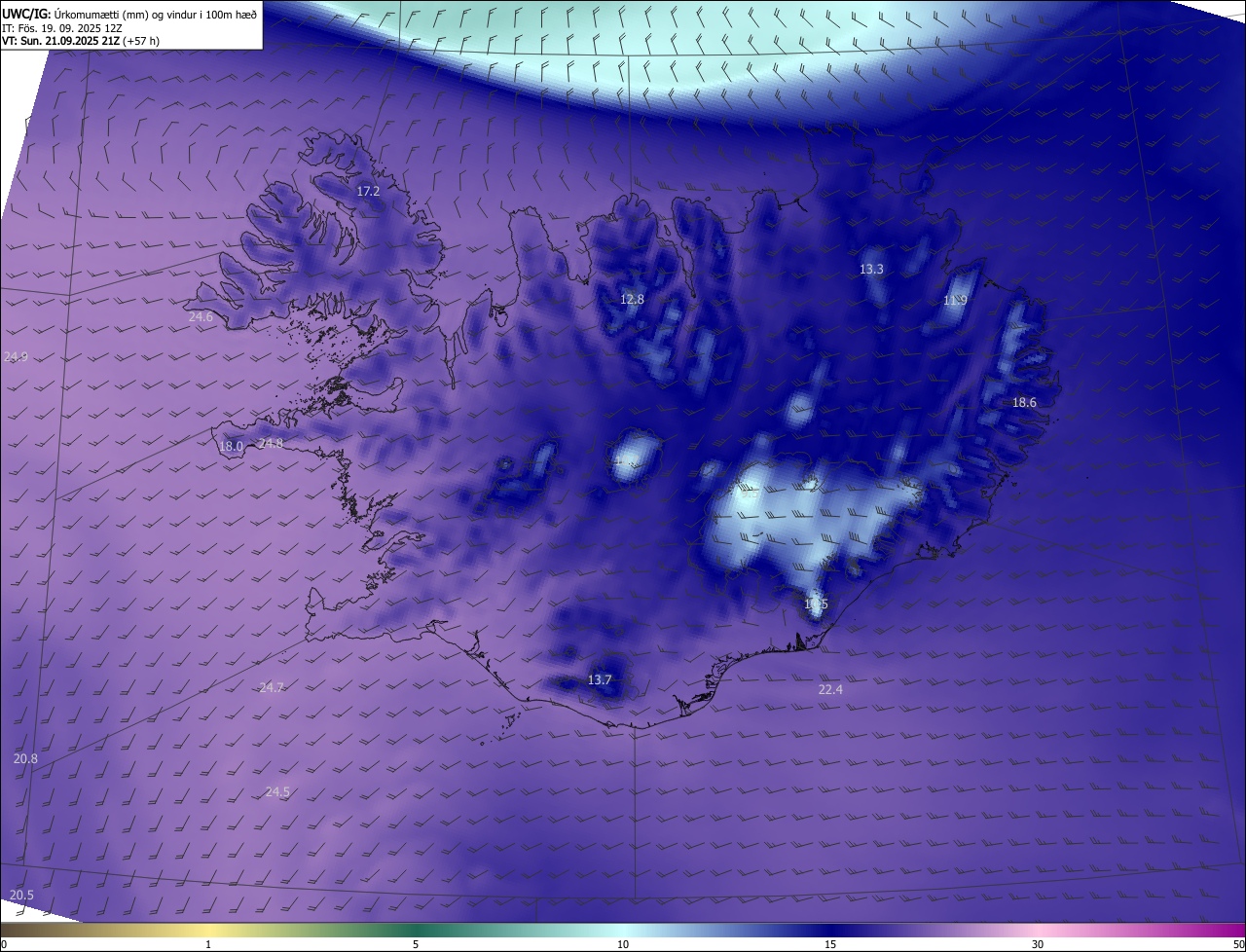
Task: Click the 24.5 map value
Action: click(277, 792)
